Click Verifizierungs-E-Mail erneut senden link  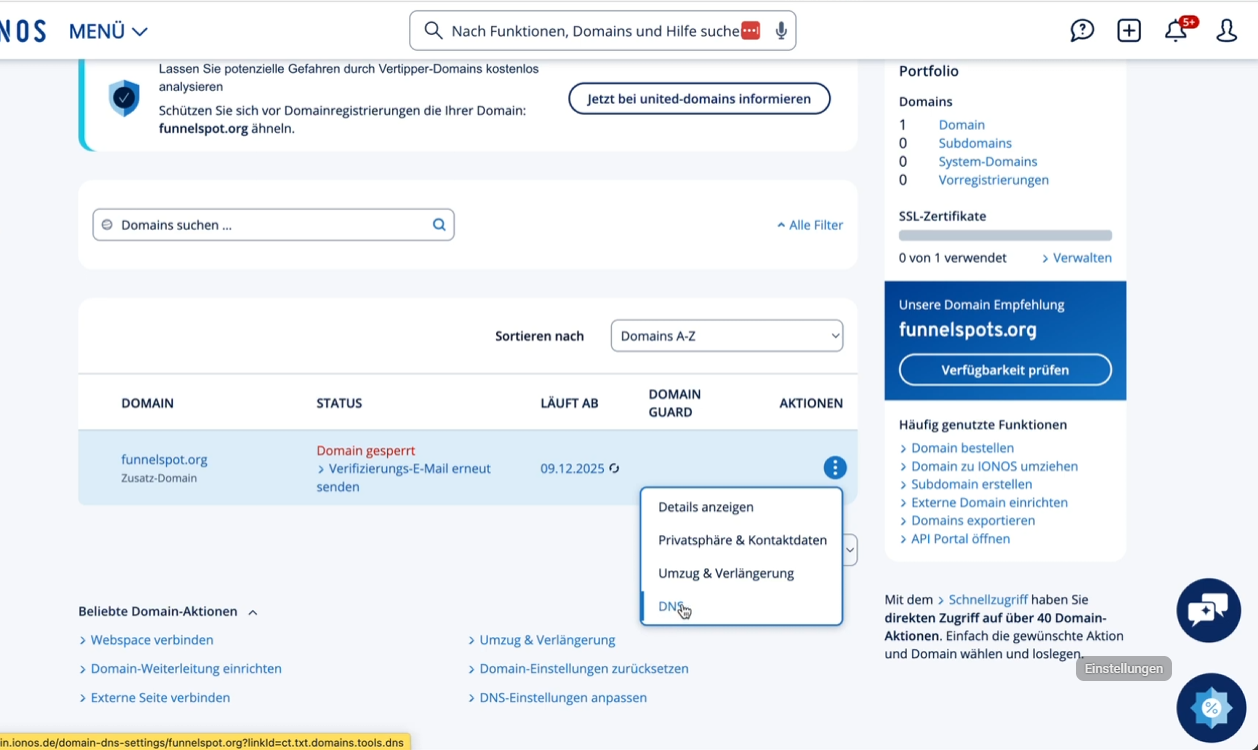(x=404, y=478)
